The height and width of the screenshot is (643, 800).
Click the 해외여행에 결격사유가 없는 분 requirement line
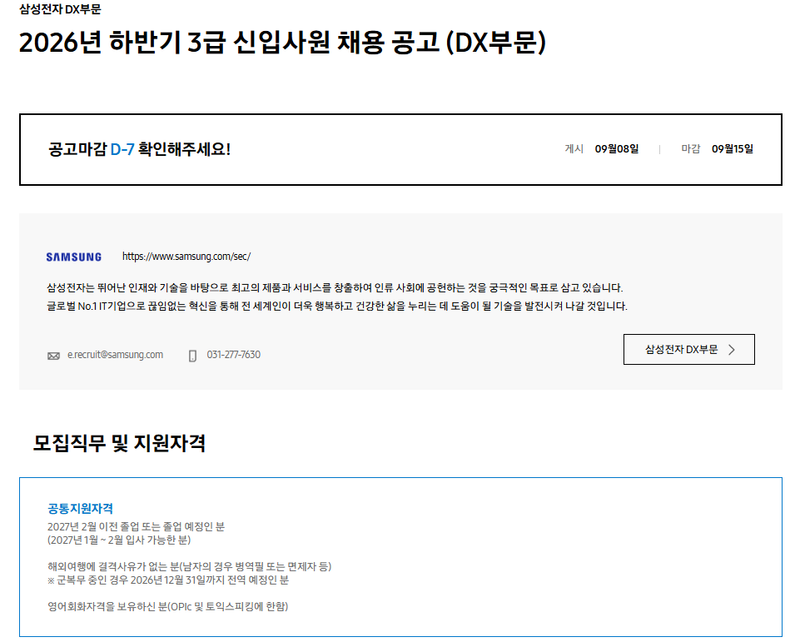coord(189,566)
